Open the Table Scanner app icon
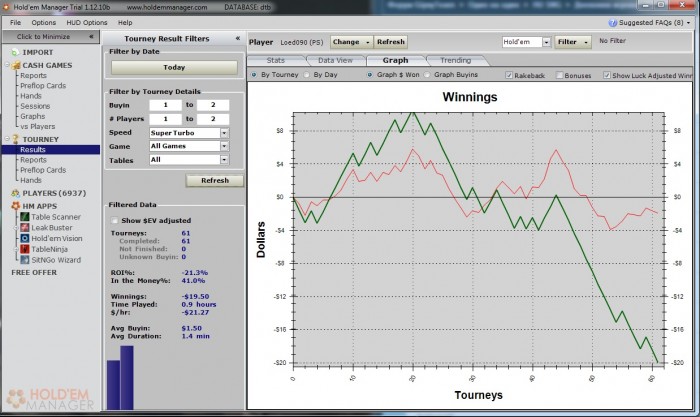700x417 pixels. pyautogui.click(x=25, y=217)
